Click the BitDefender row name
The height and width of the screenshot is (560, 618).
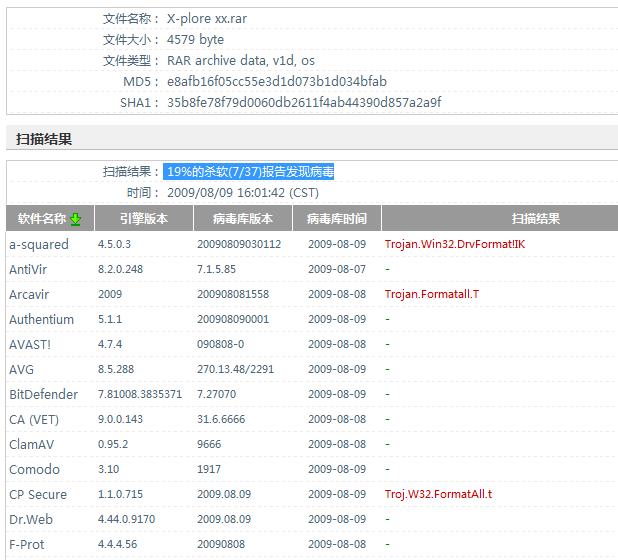43,394
